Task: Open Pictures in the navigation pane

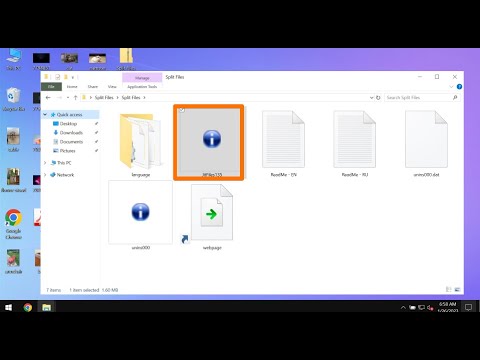Action: [x=67, y=151]
